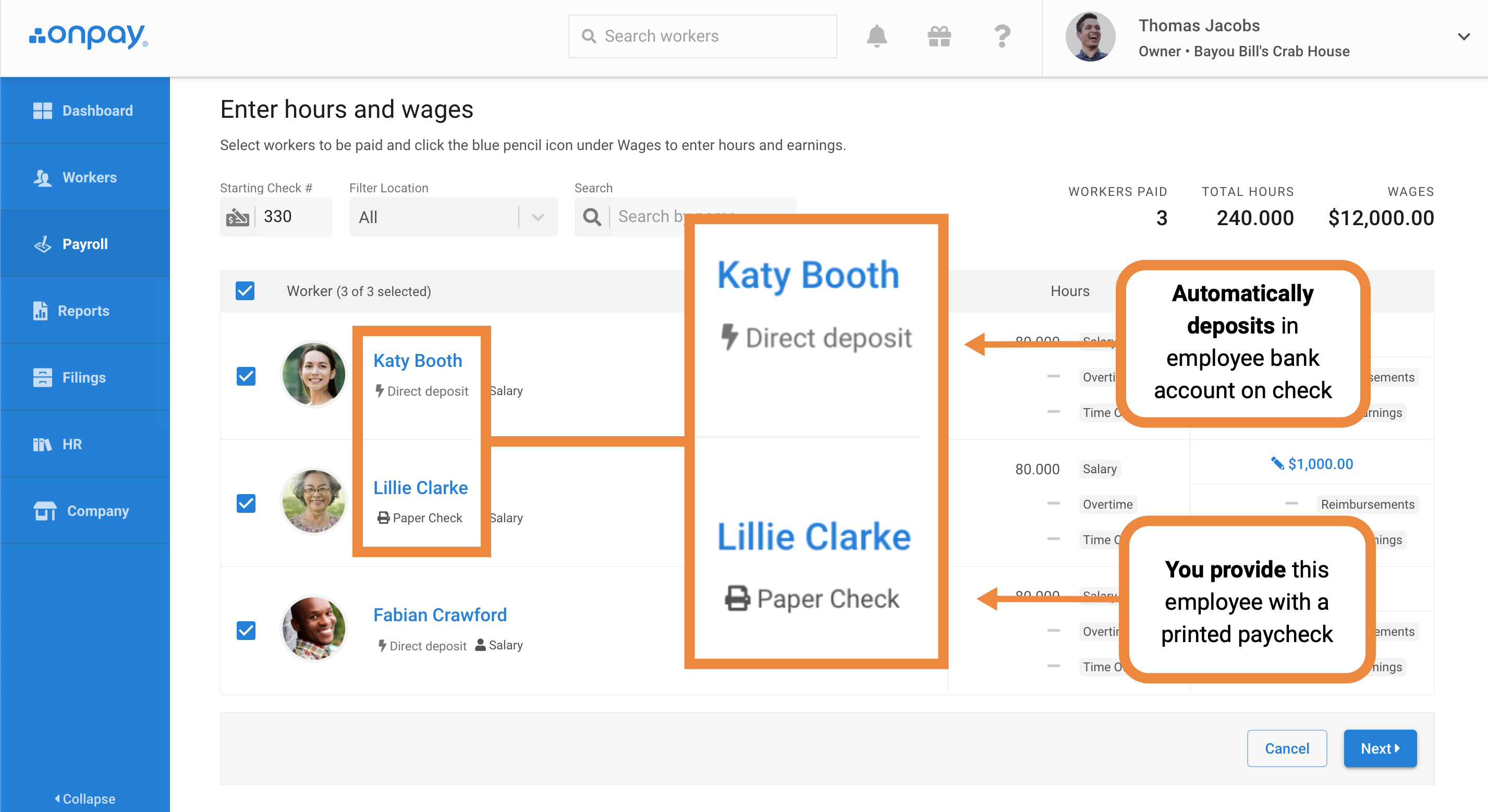Uncheck Katy Booth's checkbox
Screen dimensions: 1488x812
click(x=246, y=376)
